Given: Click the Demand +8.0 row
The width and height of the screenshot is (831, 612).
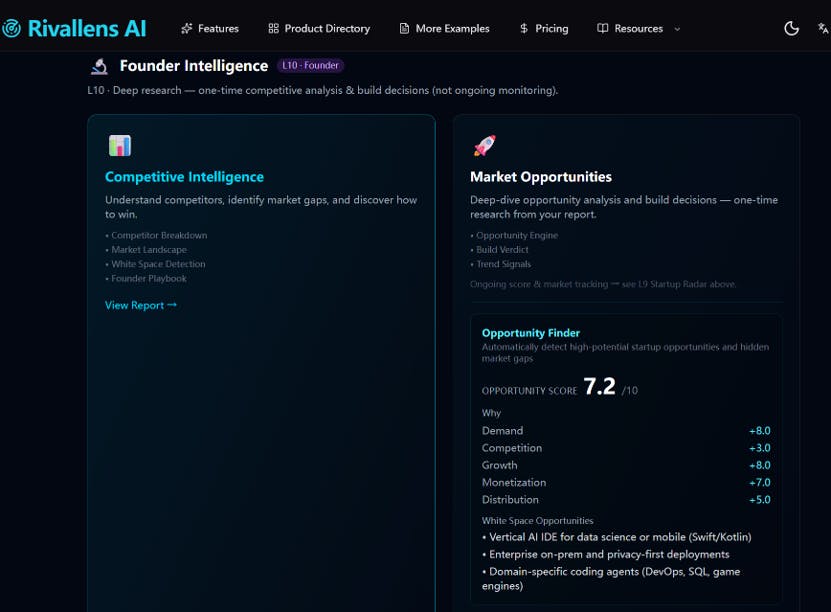Looking at the screenshot, I should 626,431.
